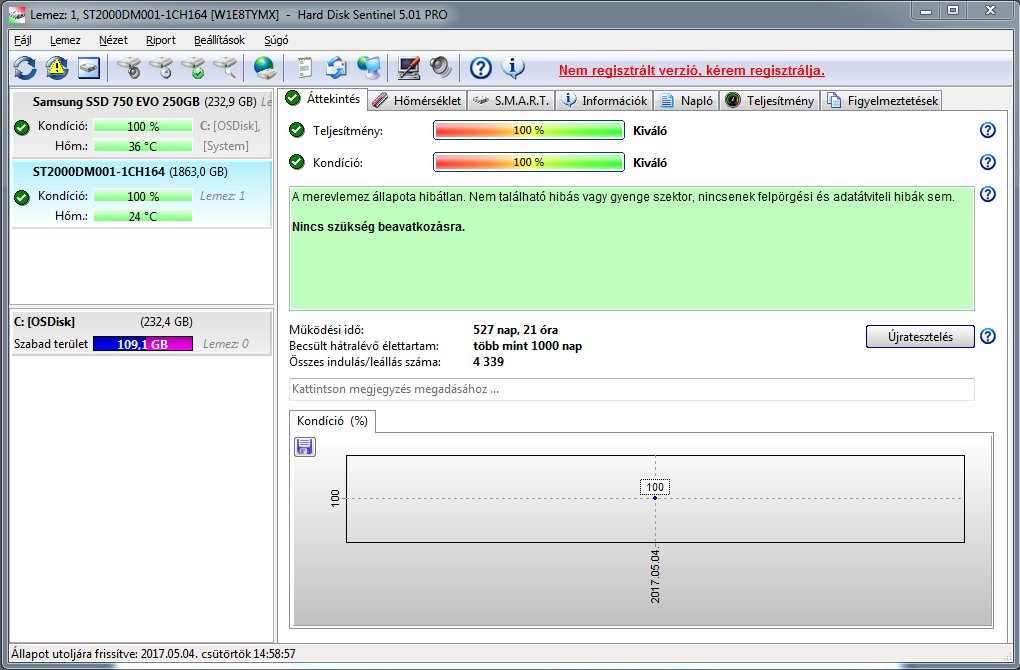Click the Teljesítmény 100 % gradient bar
The height and width of the screenshot is (670, 1020).
[x=528, y=130]
